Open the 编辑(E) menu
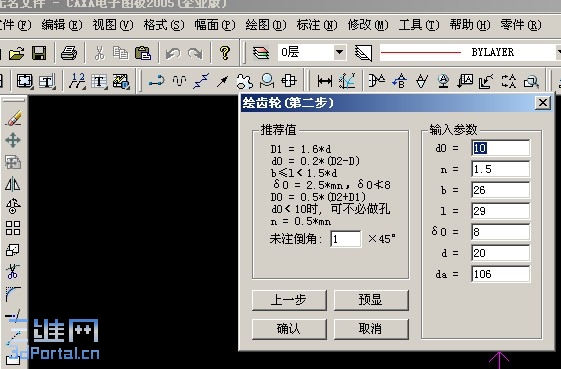Image resolution: width=561 pixels, height=369 pixels. (62, 25)
